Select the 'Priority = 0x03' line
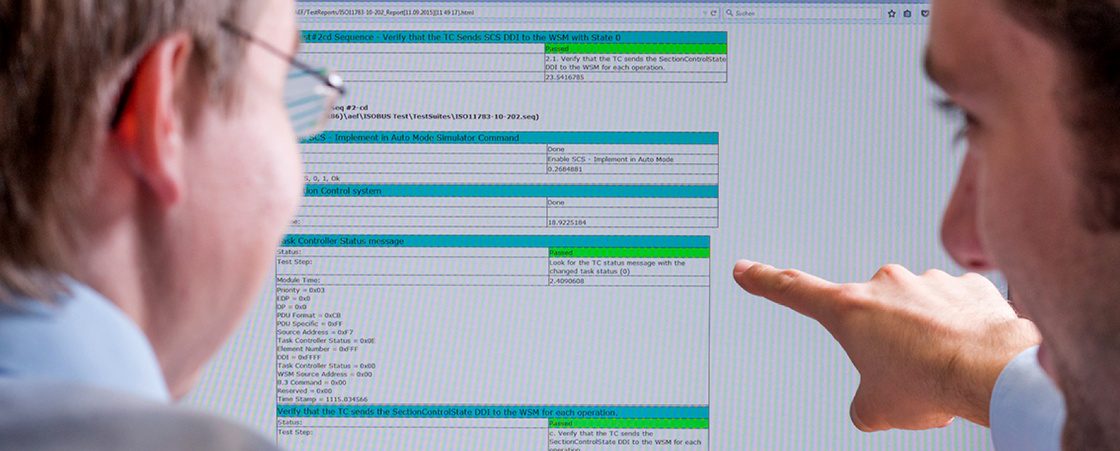1120x451 pixels. (301, 291)
